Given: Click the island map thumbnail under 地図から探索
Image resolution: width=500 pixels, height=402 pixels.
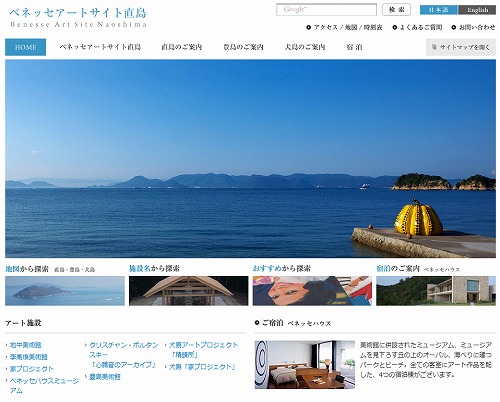Looking at the screenshot, I should tap(65, 291).
